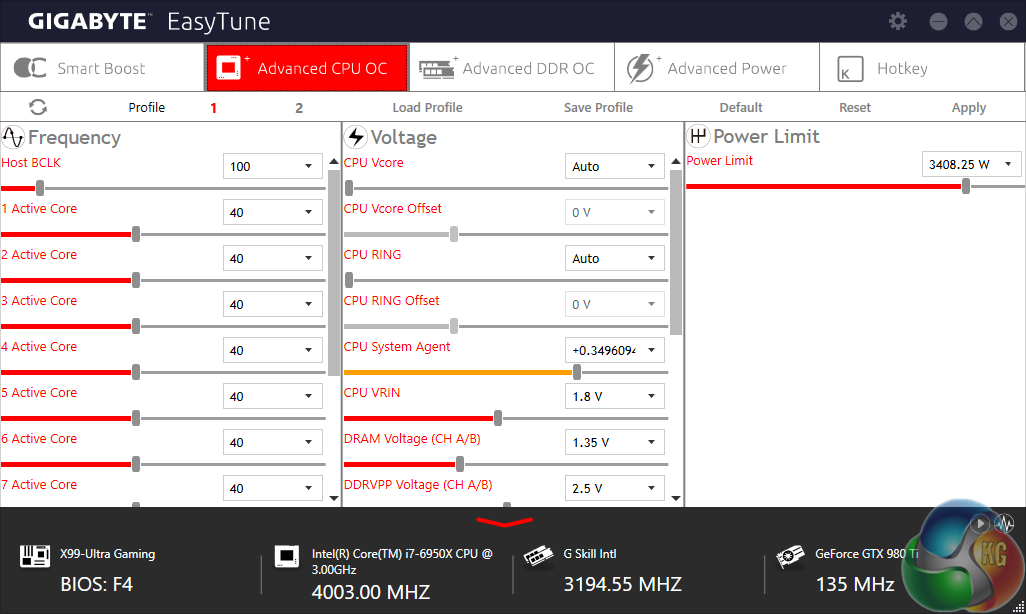This screenshot has width=1026, height=614.
Task: Click the DRAM Voltage slider handle
Action: click(x=460, y=464)
